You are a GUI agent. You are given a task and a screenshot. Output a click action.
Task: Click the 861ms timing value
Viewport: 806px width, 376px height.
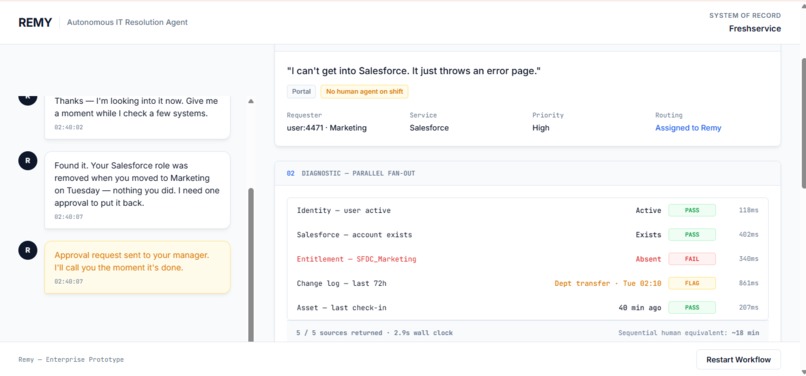748,283
